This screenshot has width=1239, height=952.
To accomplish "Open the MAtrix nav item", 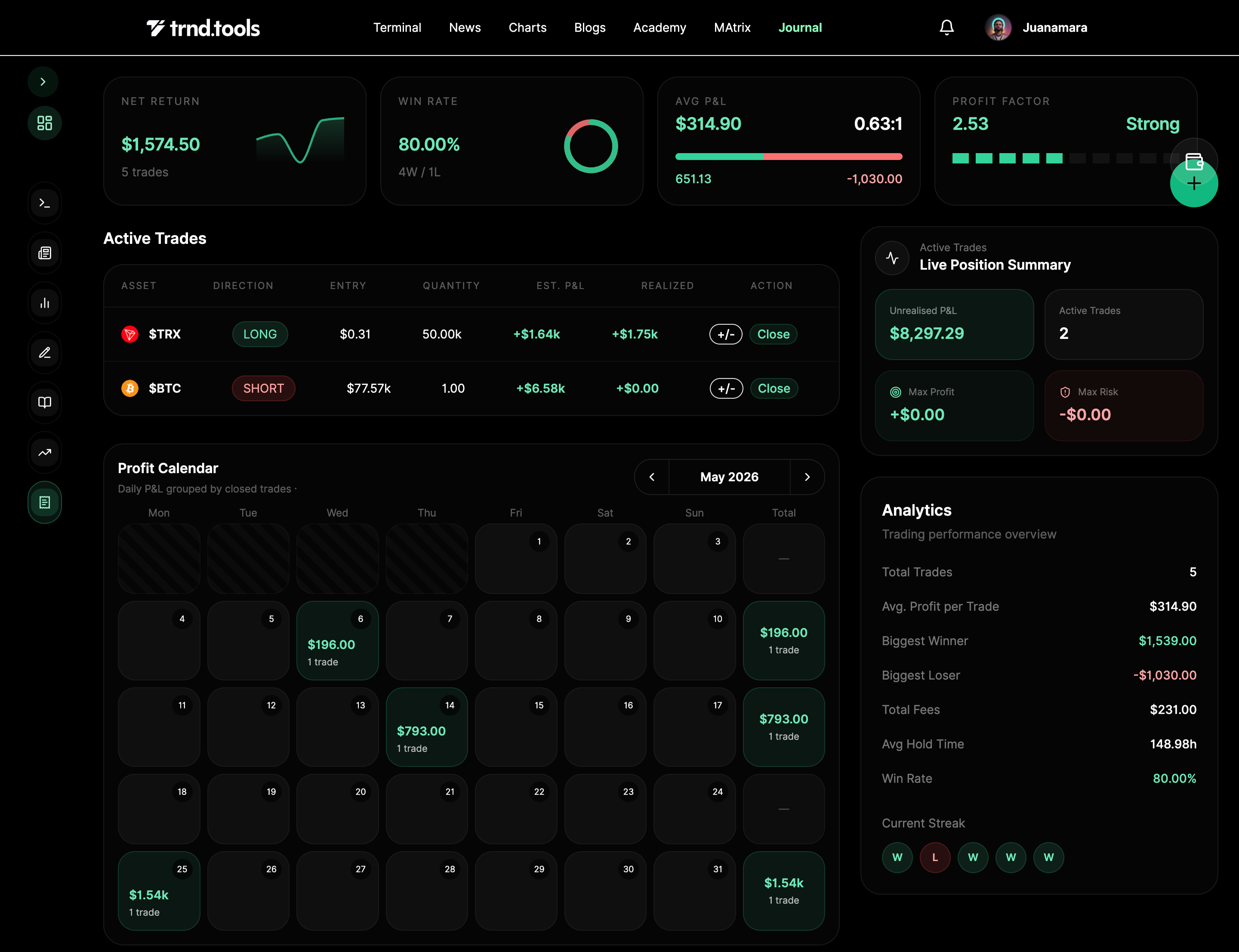I will (732, 28).
